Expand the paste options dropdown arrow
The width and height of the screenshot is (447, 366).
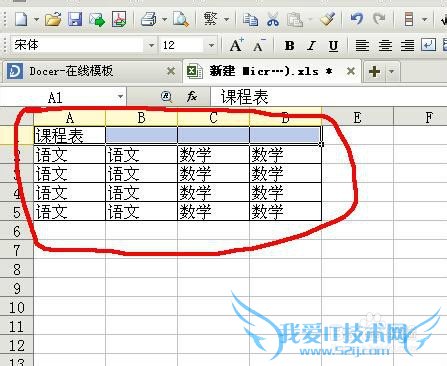[x=310, y=19]
